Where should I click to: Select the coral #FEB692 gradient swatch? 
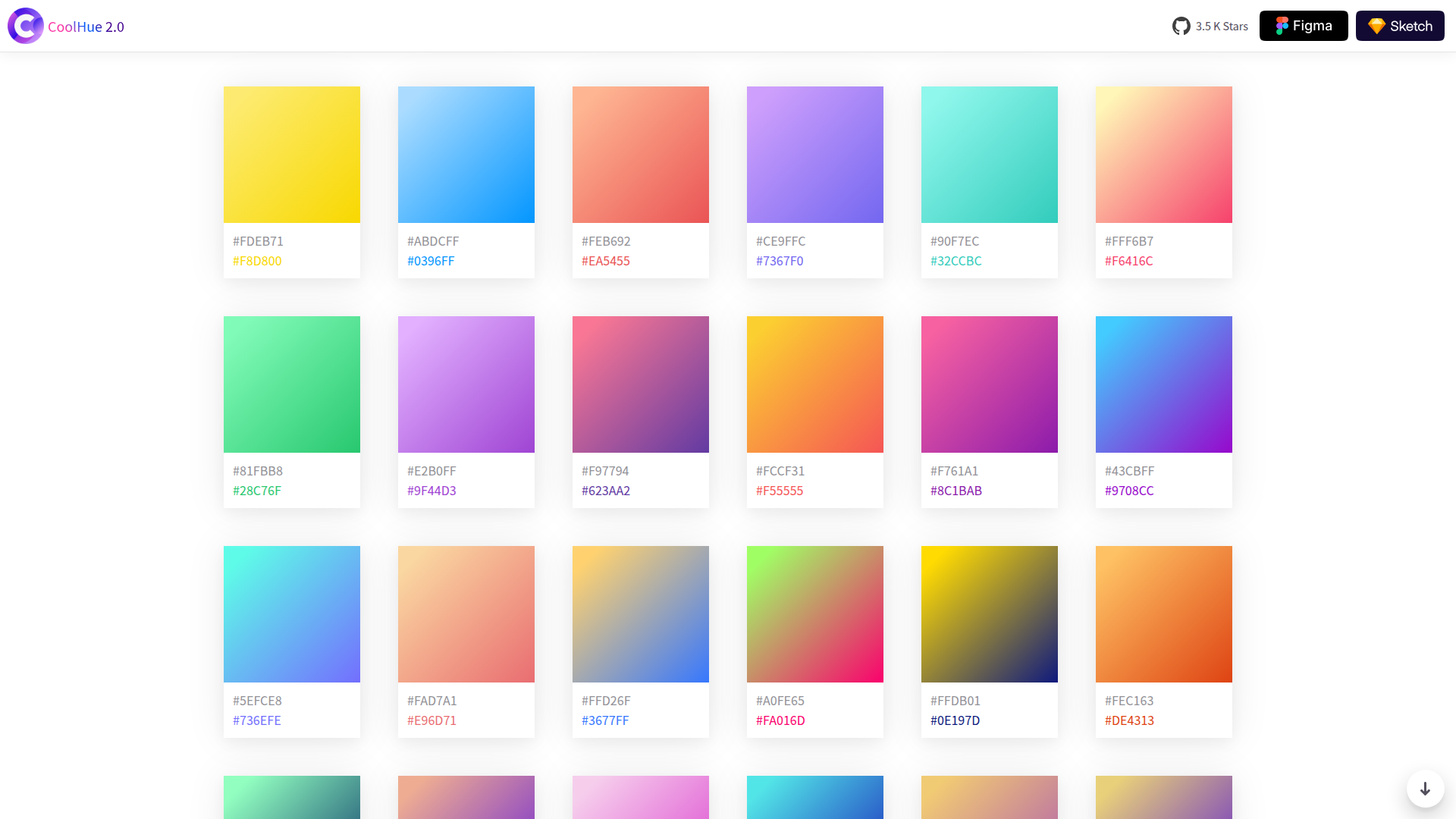pyautogui.click(x=641, y=155)
